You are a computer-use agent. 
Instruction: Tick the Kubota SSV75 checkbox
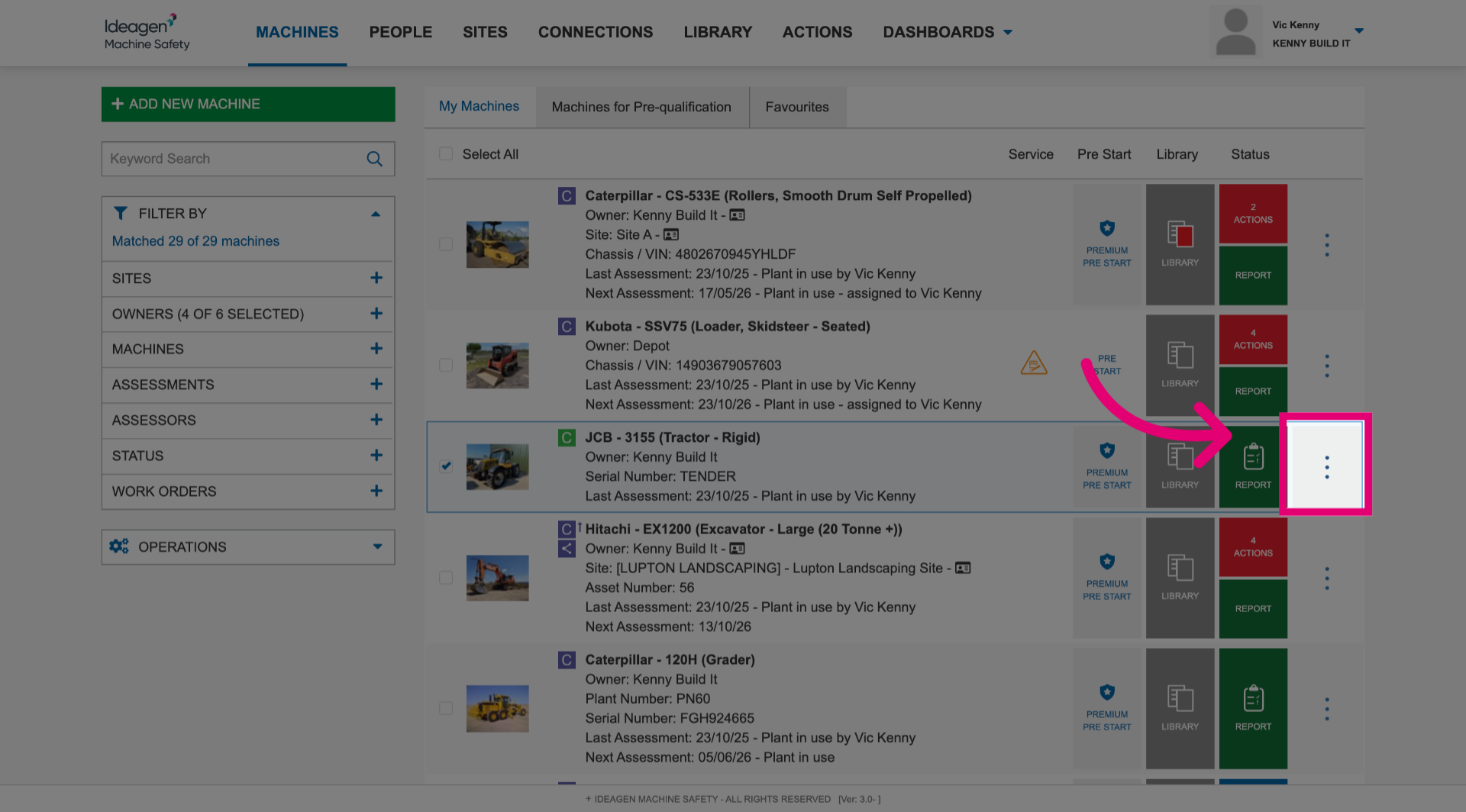[x=446, y=365]
